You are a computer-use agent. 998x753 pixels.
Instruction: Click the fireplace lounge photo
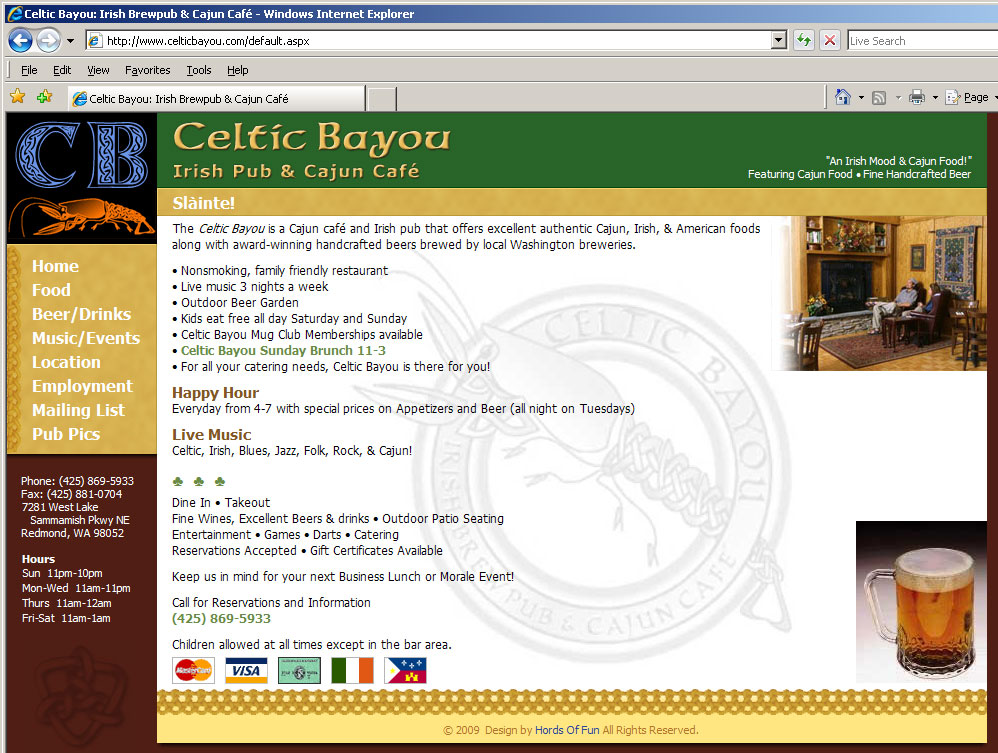tap(879, 293)
